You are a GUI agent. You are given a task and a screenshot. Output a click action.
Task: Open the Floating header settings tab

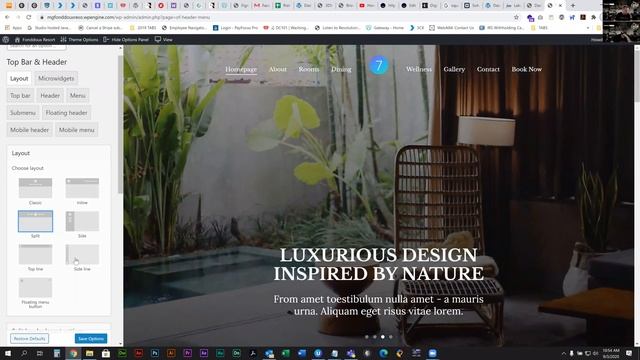pos(67,113)
